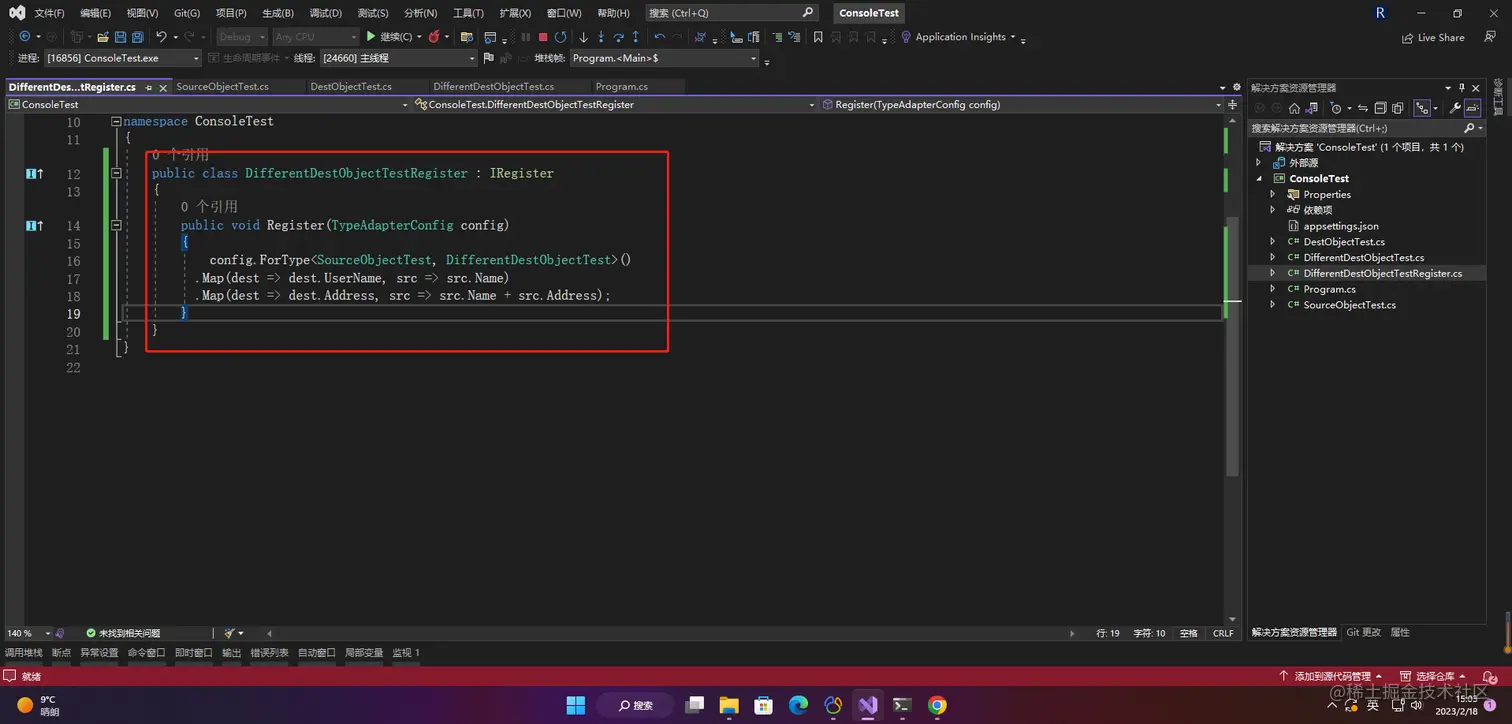The width and height of the screenshot is (1512, 724).
Task: Collapse the ConsoleTest project node
Action: coord(1260,178)
